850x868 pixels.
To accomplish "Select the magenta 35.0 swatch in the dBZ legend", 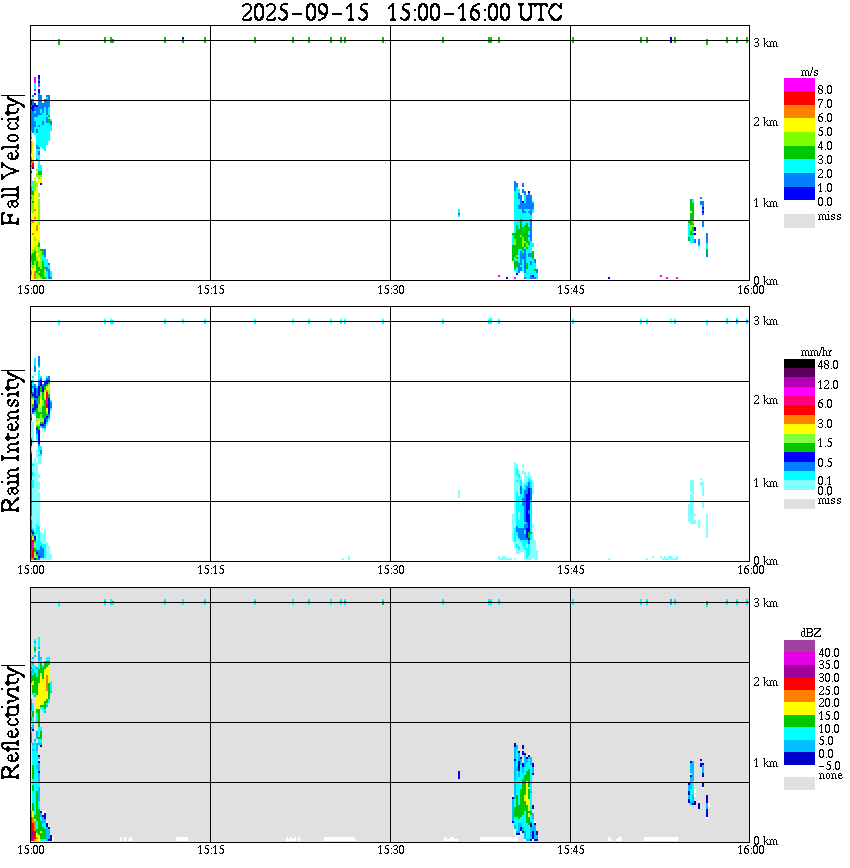I will tap(799, 659).
